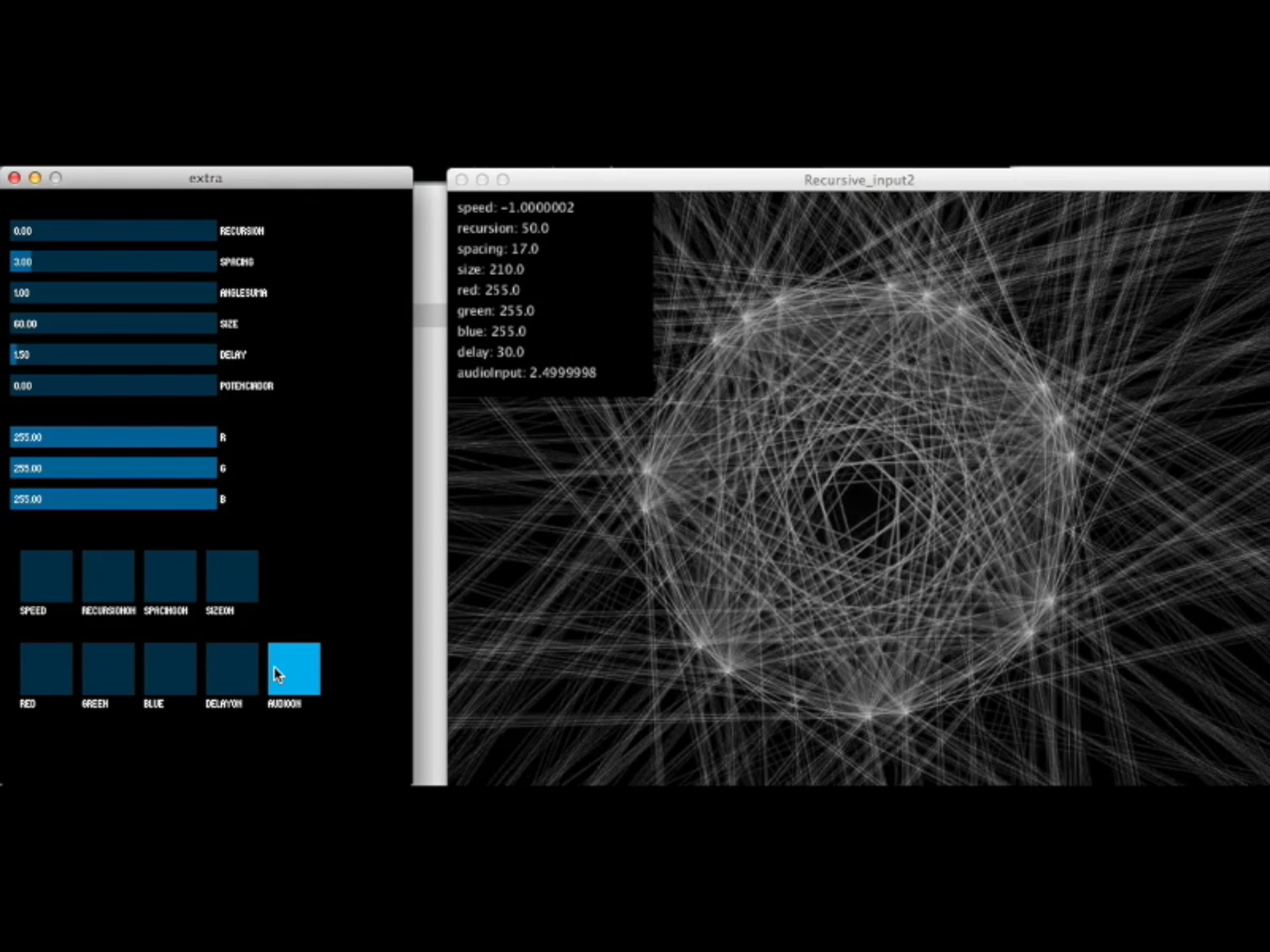Minimize the Recursive_input2 window

pyautogui.click(x=482, y=180)
